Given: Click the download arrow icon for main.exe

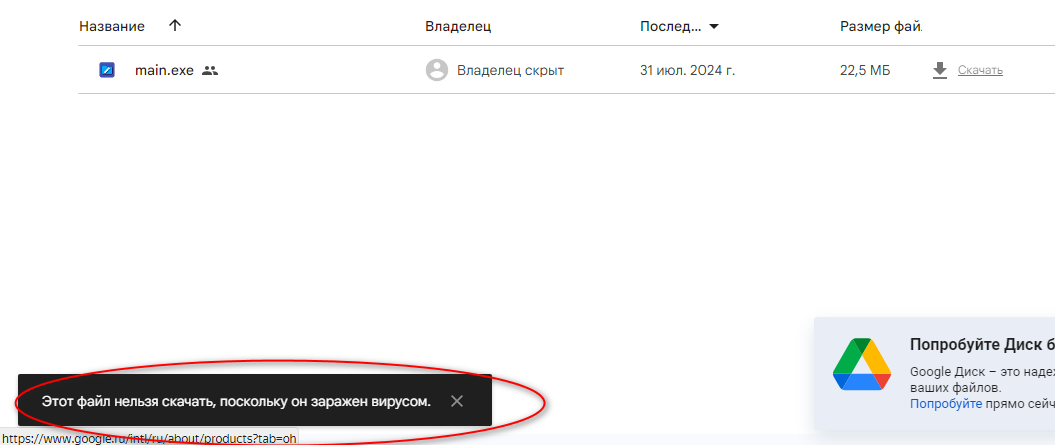Looking at the screenshot, I should pos(940,70).
